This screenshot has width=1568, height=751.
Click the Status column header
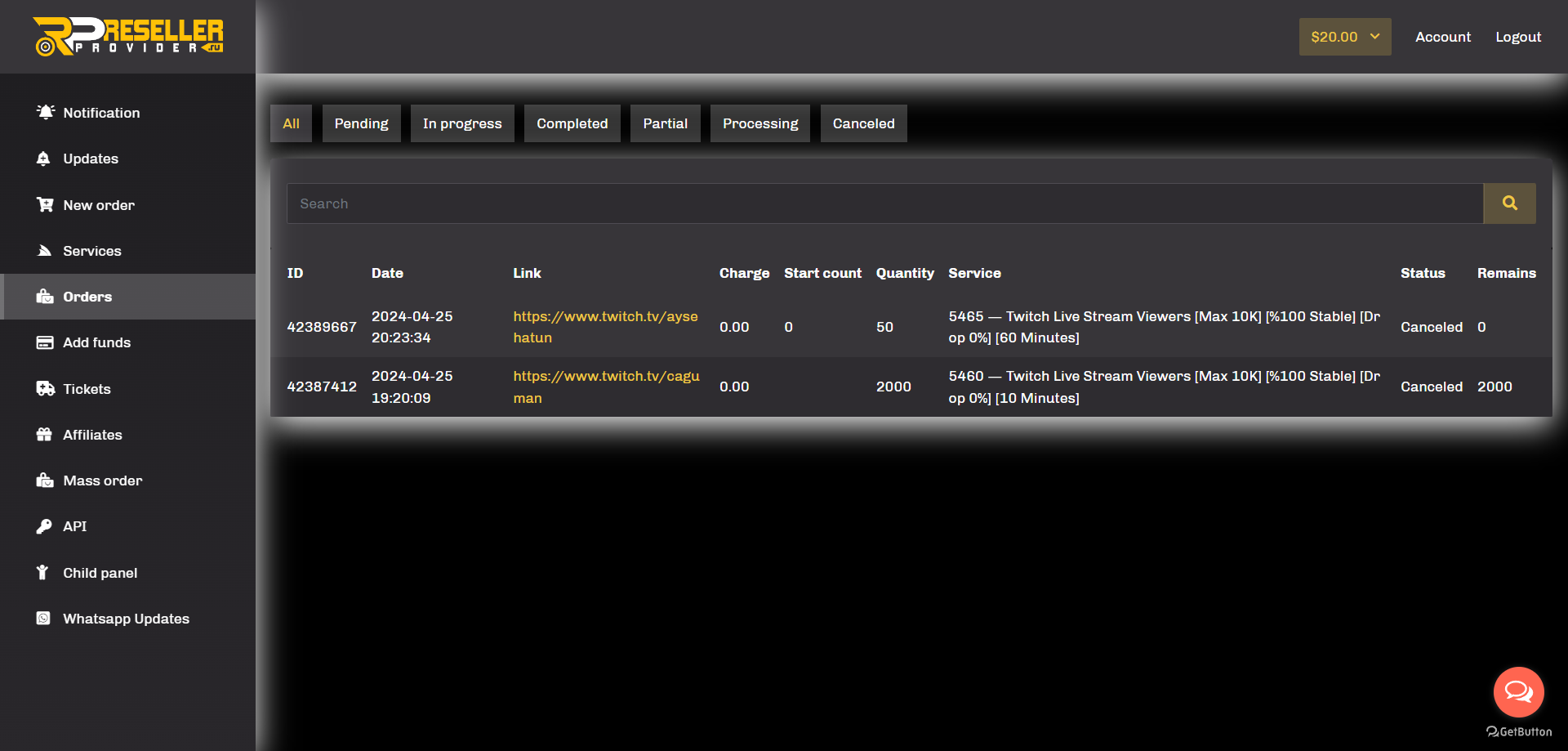[1423, 273]
